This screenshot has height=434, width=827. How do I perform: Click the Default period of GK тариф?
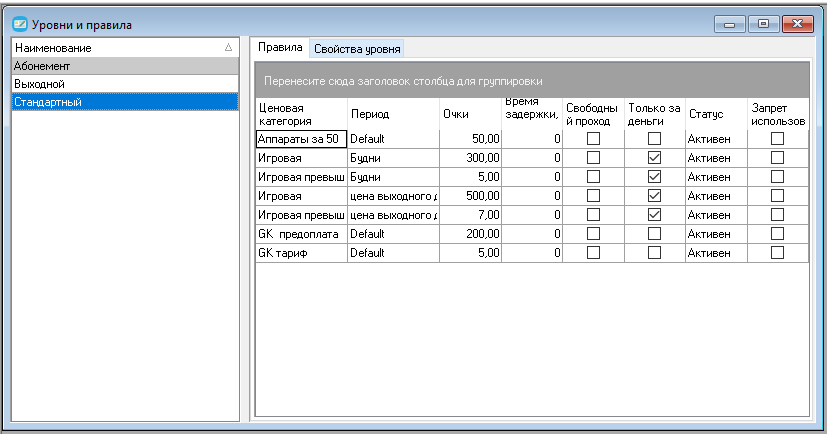click(393, 253)
